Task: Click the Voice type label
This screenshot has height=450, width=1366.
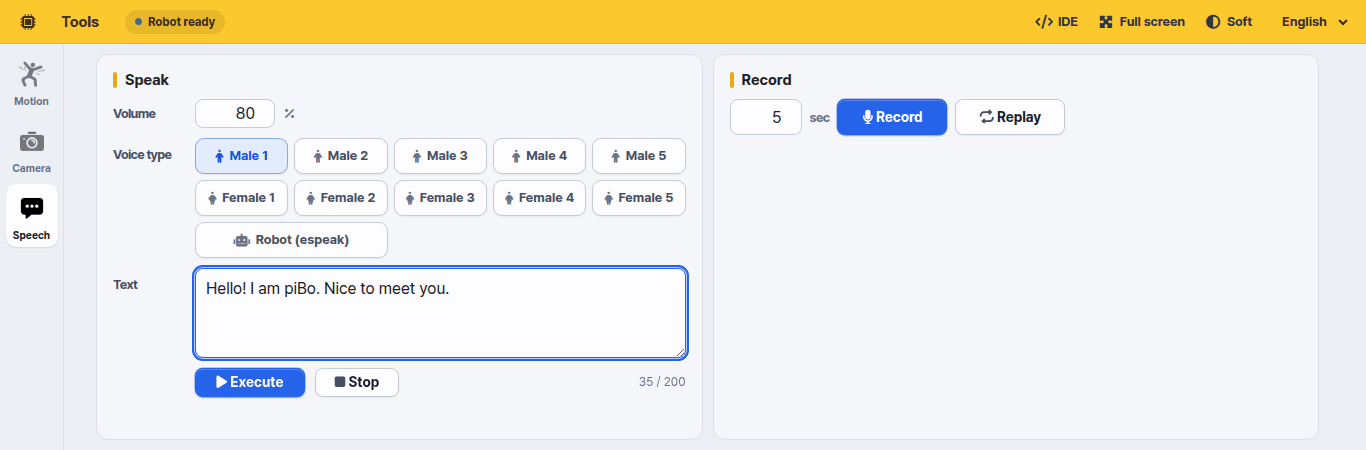Action: pyautogui.click(x=142, y=155)
